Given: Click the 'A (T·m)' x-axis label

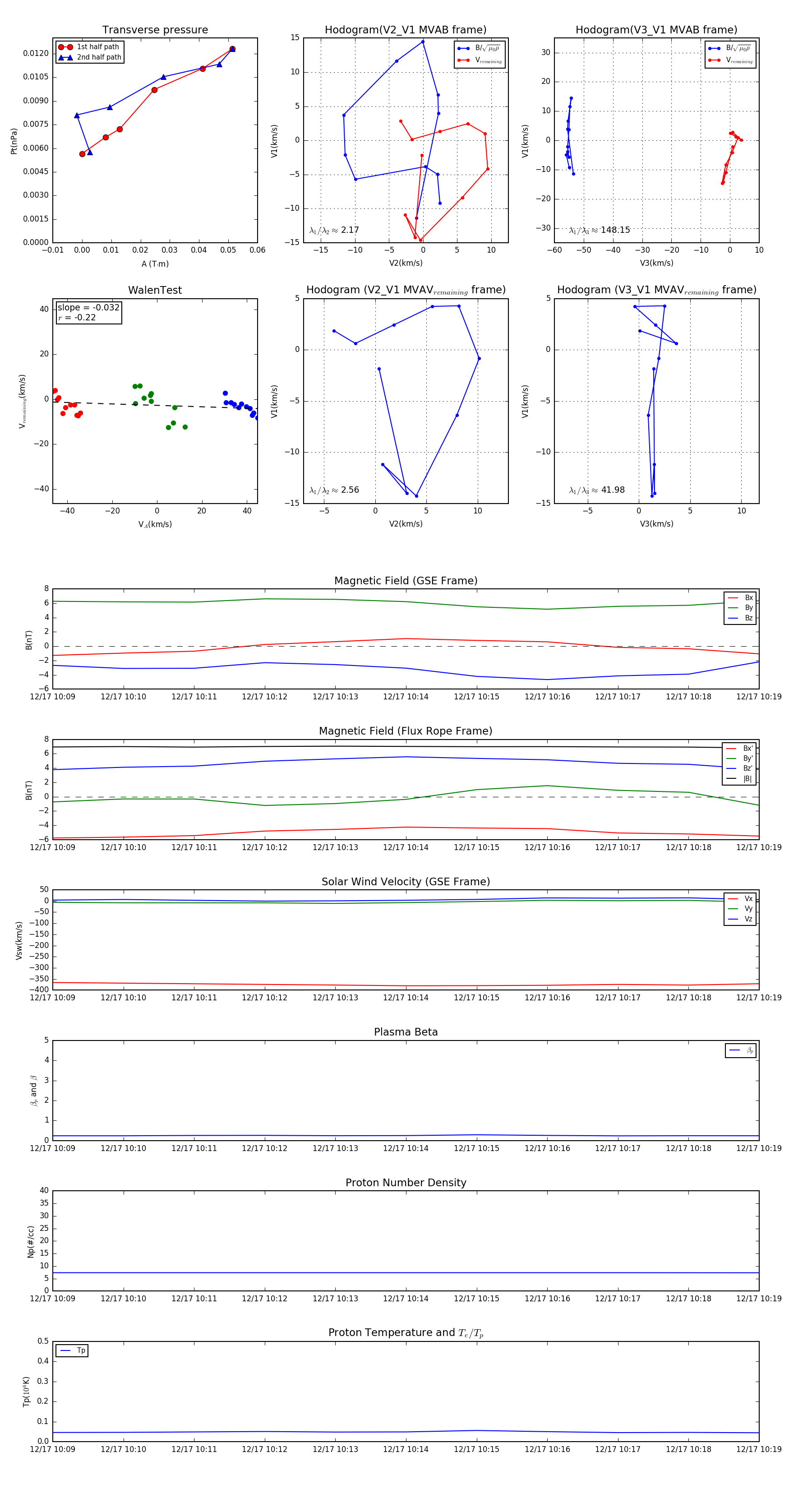Looking at the screenshot, I should click(x=155, y=264).
